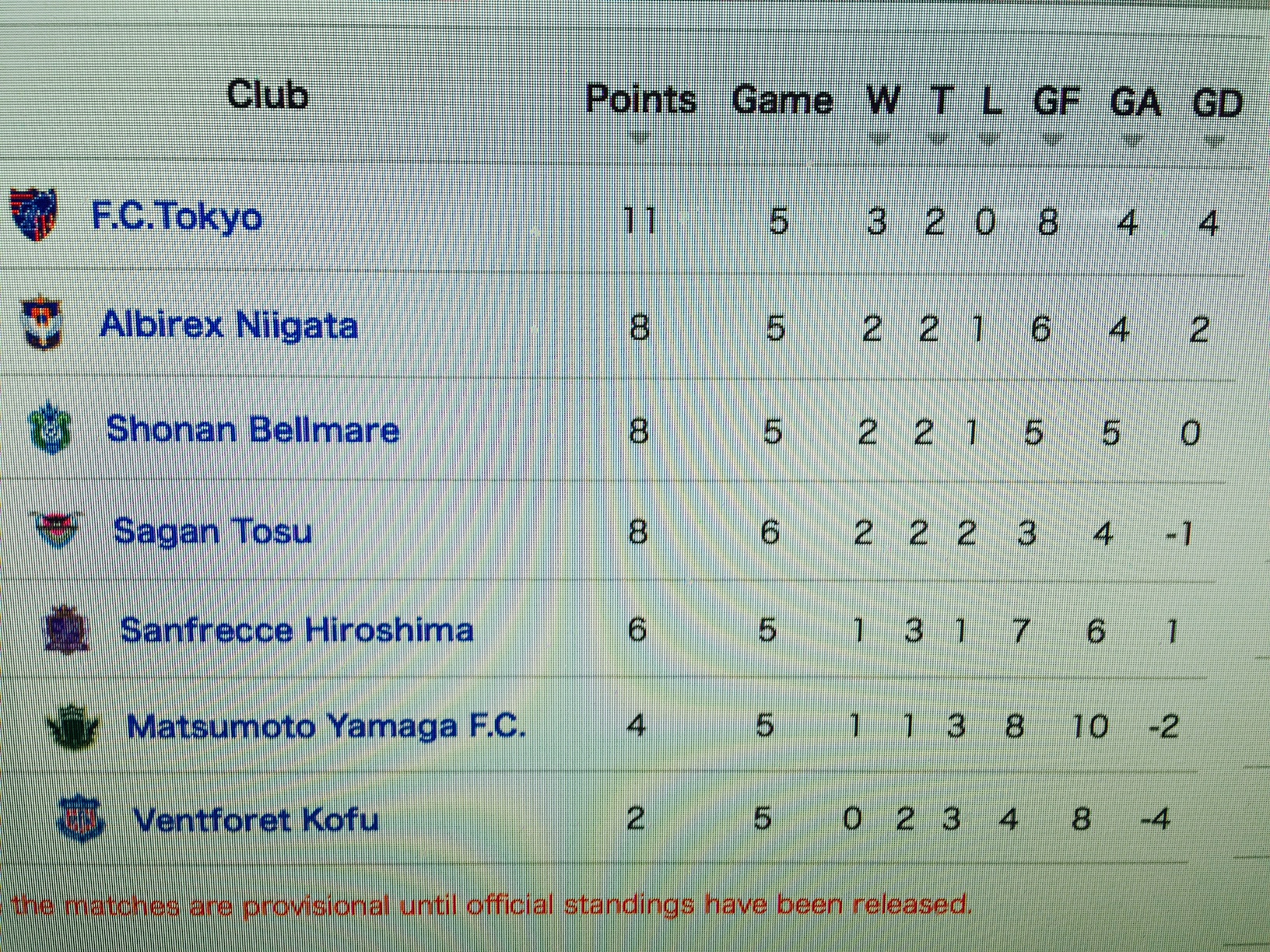Open the Shonan Bellmare club link

click(x=253, y=429)
